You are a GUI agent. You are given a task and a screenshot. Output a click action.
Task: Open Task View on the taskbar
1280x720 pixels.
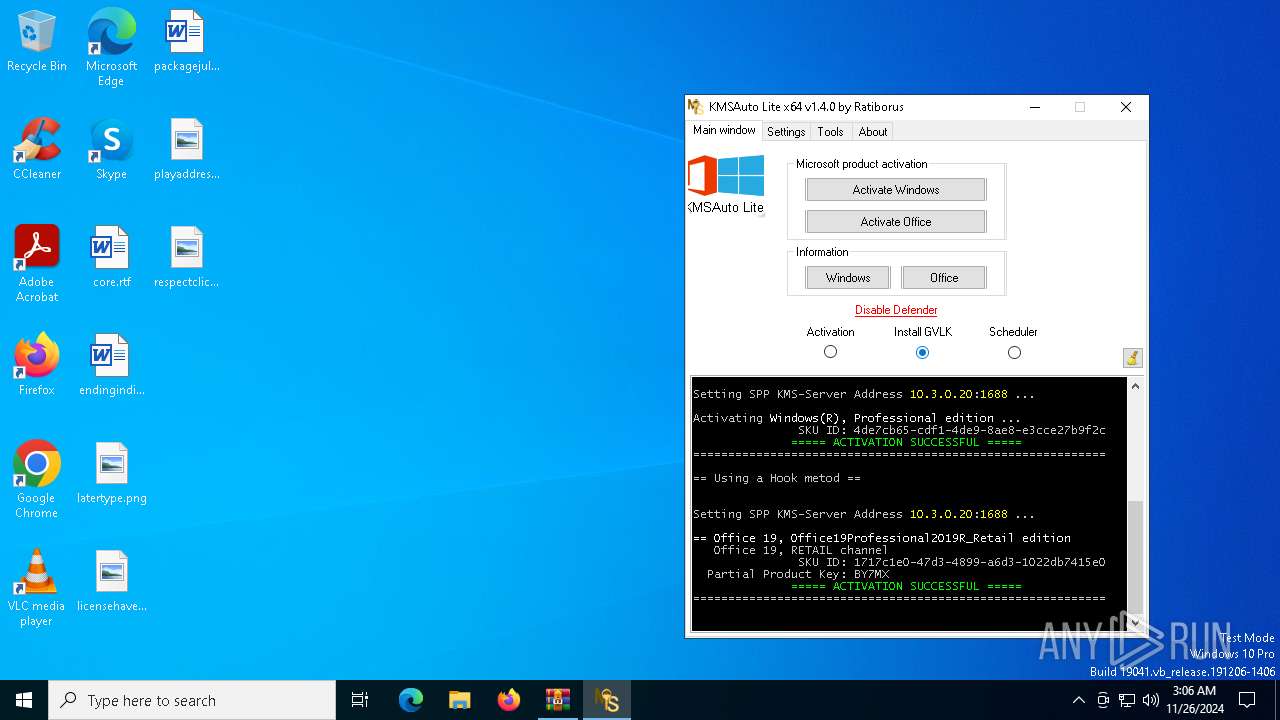coord(360,700)
